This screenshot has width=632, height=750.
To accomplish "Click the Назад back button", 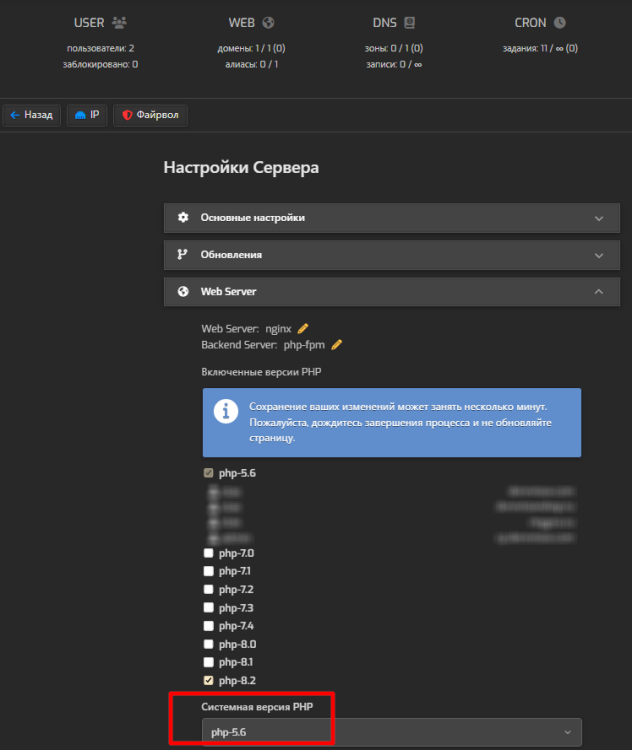I will pyautogui.click(x=31, y=115).
